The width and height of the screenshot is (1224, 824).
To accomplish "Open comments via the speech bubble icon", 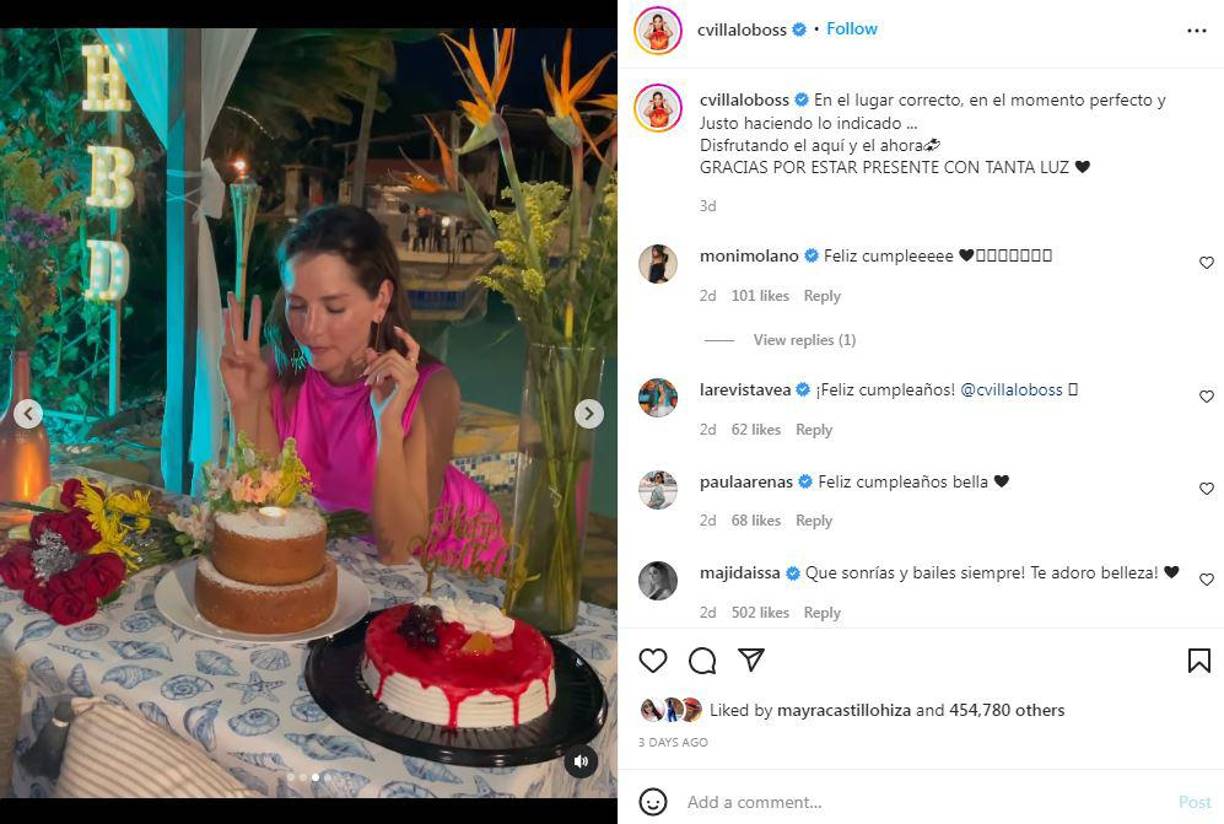I will (701, 660).
